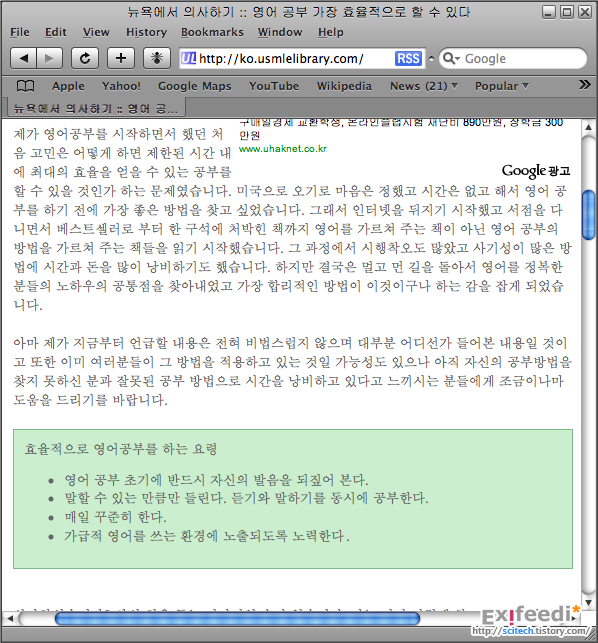Image resolution: width=598 pixels, height=643 pixels.
Task: Click the vertical scrollbar down arrow
Action: pyautogui.click(x=588, y=602)
